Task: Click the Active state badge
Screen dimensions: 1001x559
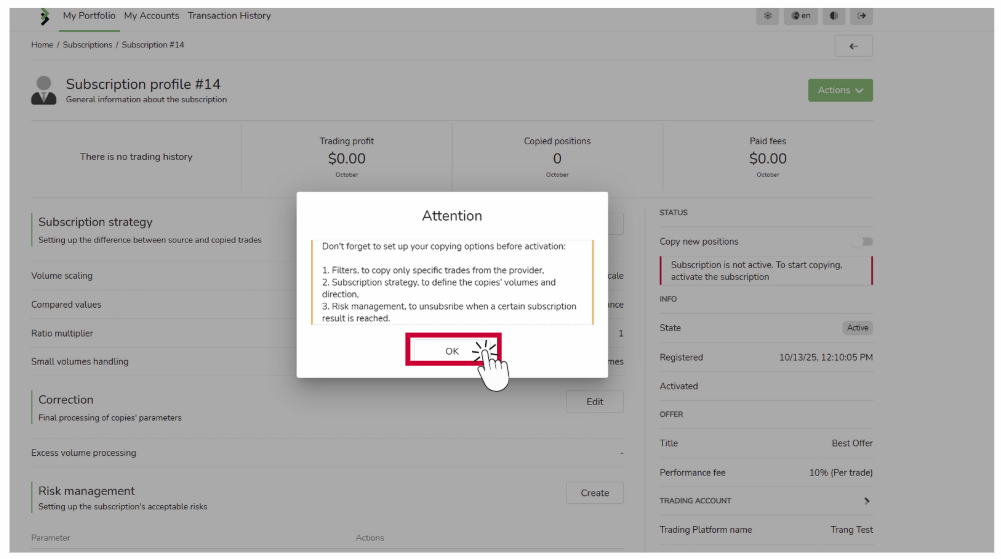Action: 857,328
